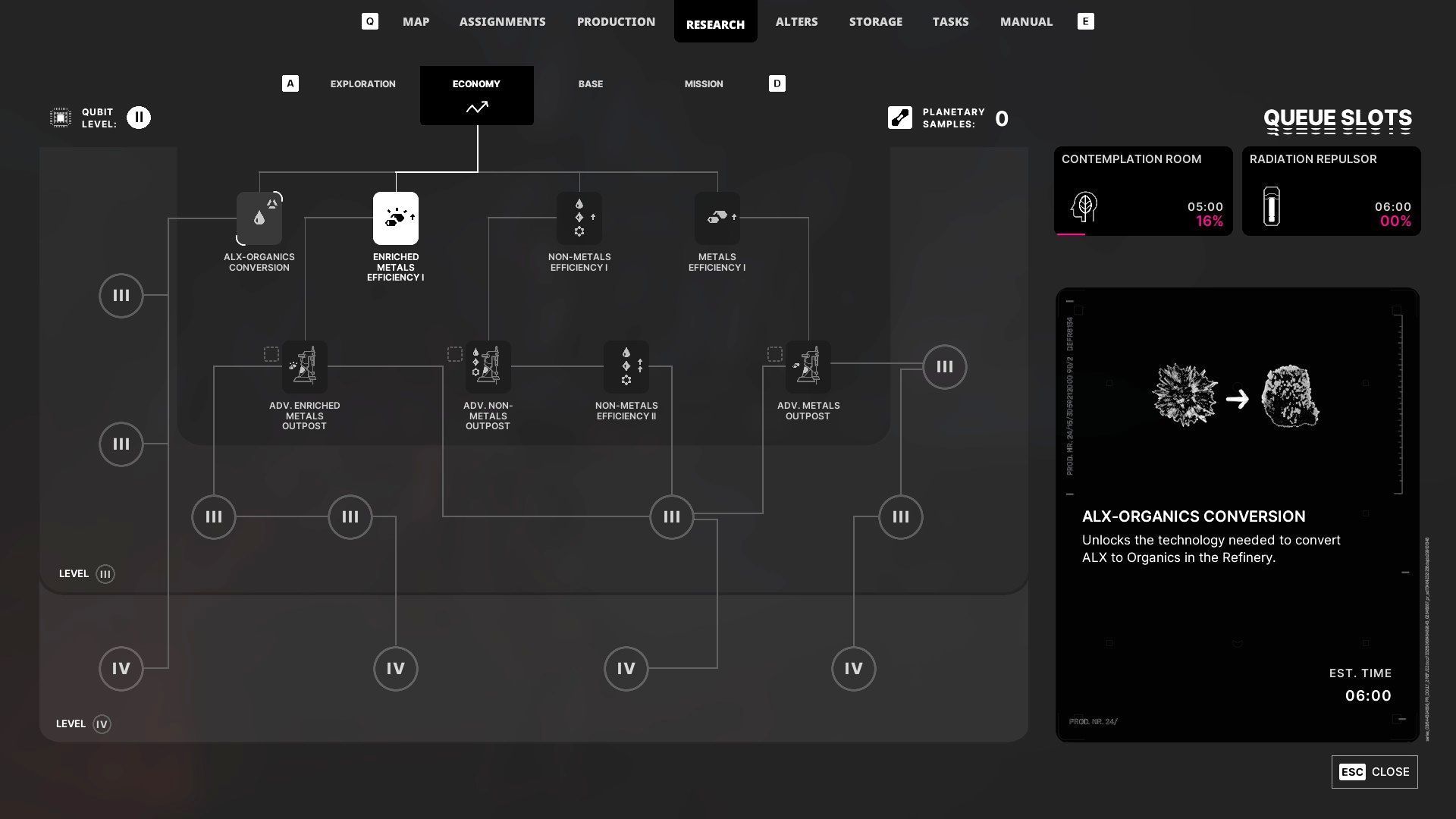Open the Base research category tab
1456x819 pixels.
coord(590,84)
